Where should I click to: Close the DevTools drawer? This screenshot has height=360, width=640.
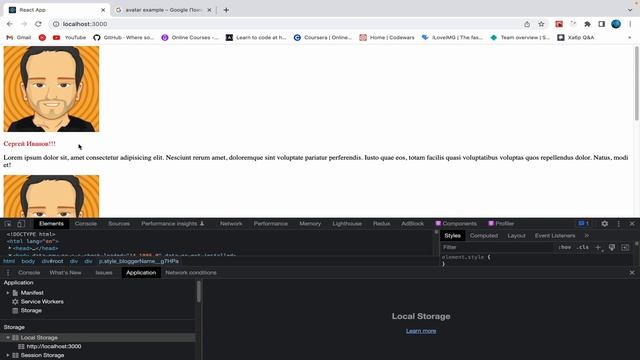(632, 273)
